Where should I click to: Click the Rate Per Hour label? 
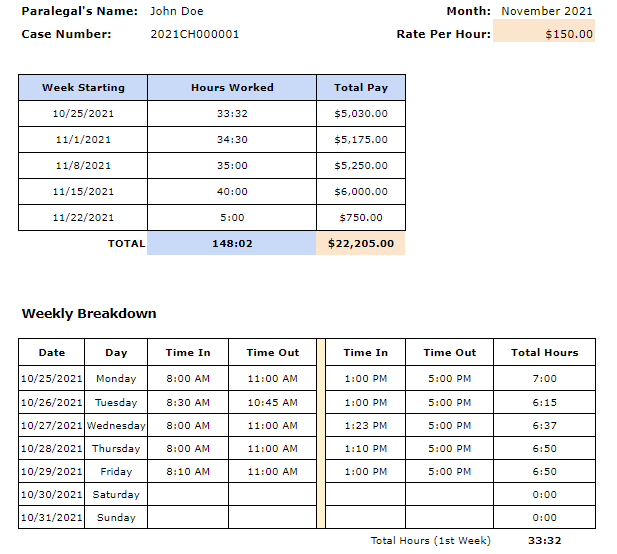(443, 34)
